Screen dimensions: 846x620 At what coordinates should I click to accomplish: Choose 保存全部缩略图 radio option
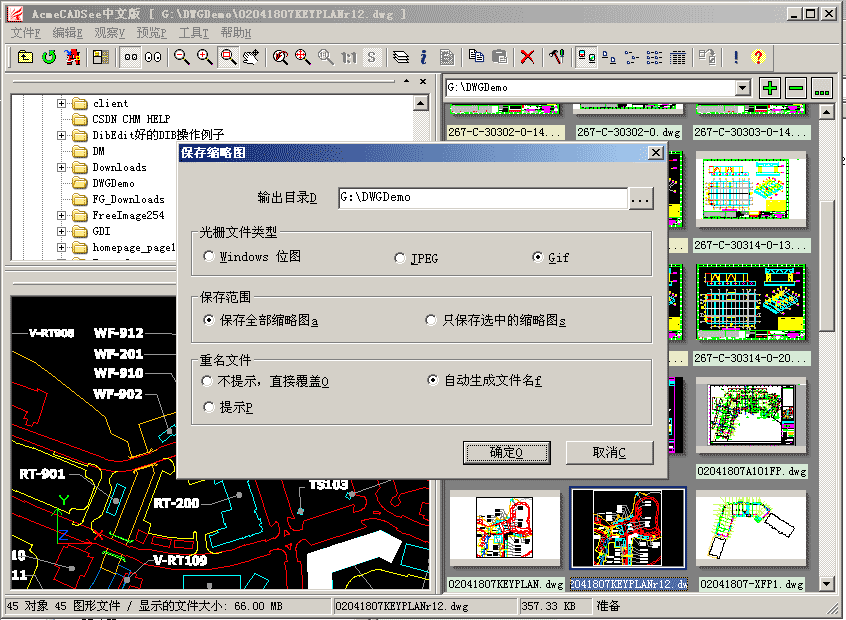click(208, 320)
